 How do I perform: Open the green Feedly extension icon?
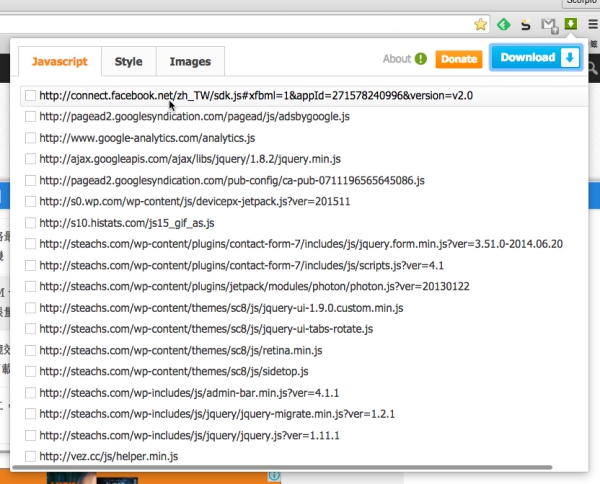point(504,24)
